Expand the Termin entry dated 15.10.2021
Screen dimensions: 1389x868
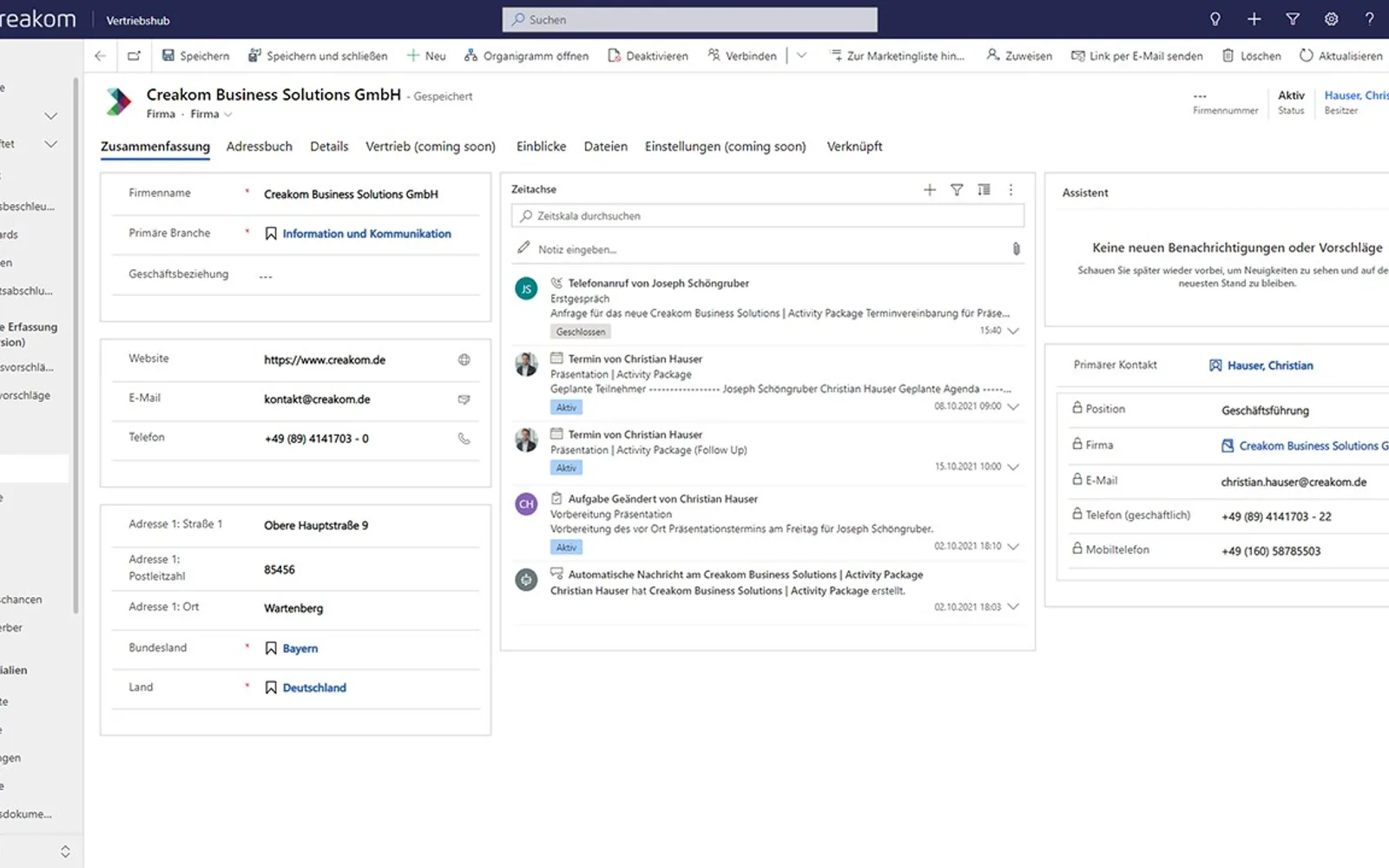click(1013, 467)
